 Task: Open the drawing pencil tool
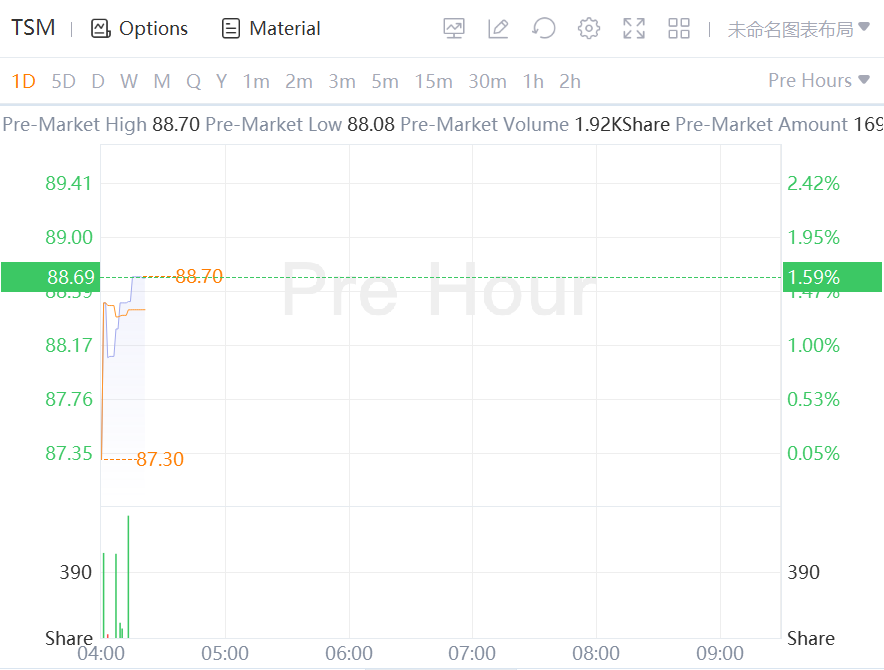click(x=498, y=29)
